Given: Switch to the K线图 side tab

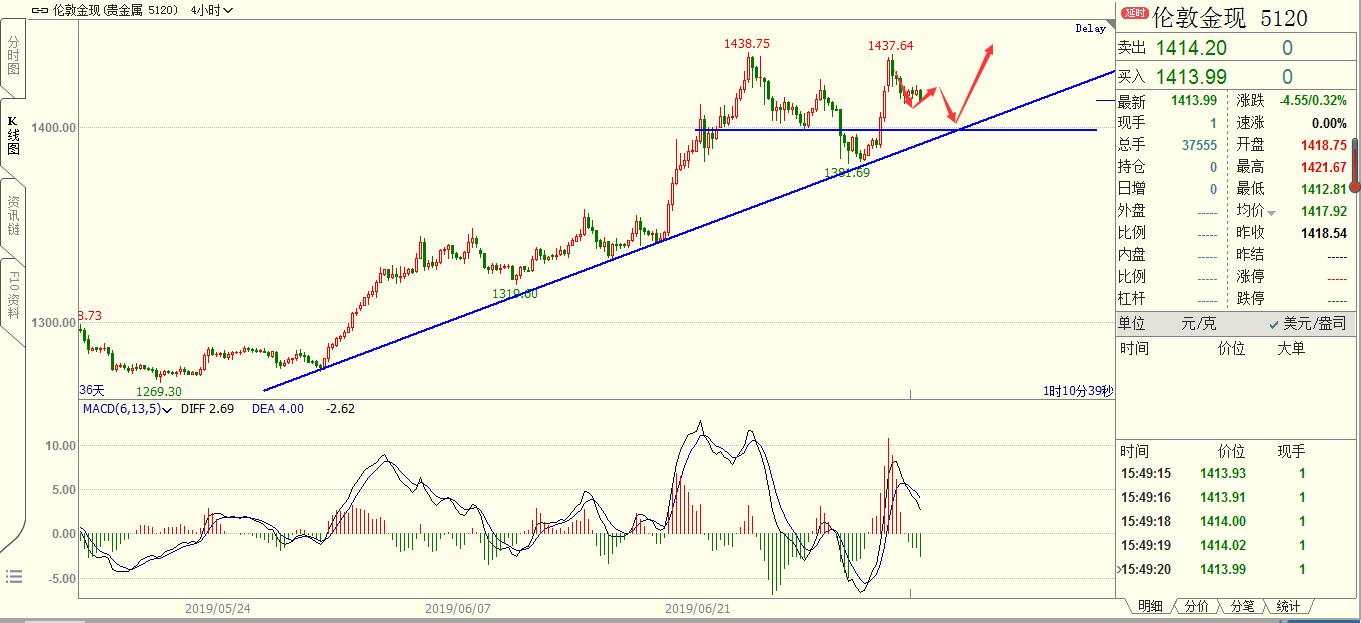Looking at the screenshot, I should coord(13,135).
